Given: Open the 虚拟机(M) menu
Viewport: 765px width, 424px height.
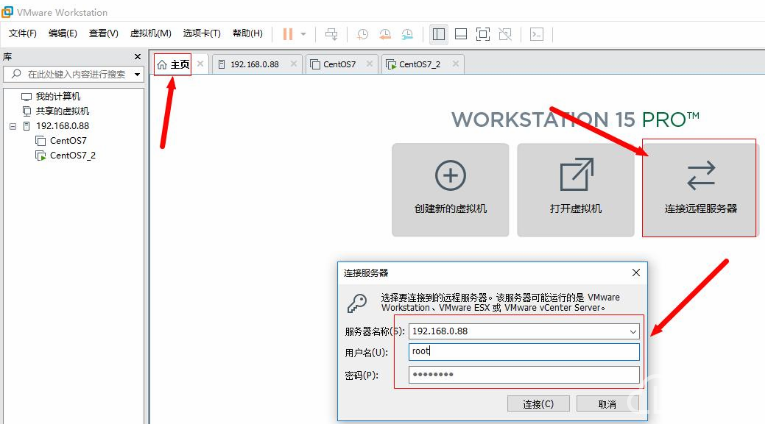Looking at the screenshot, I should click(x=151, y=33).
